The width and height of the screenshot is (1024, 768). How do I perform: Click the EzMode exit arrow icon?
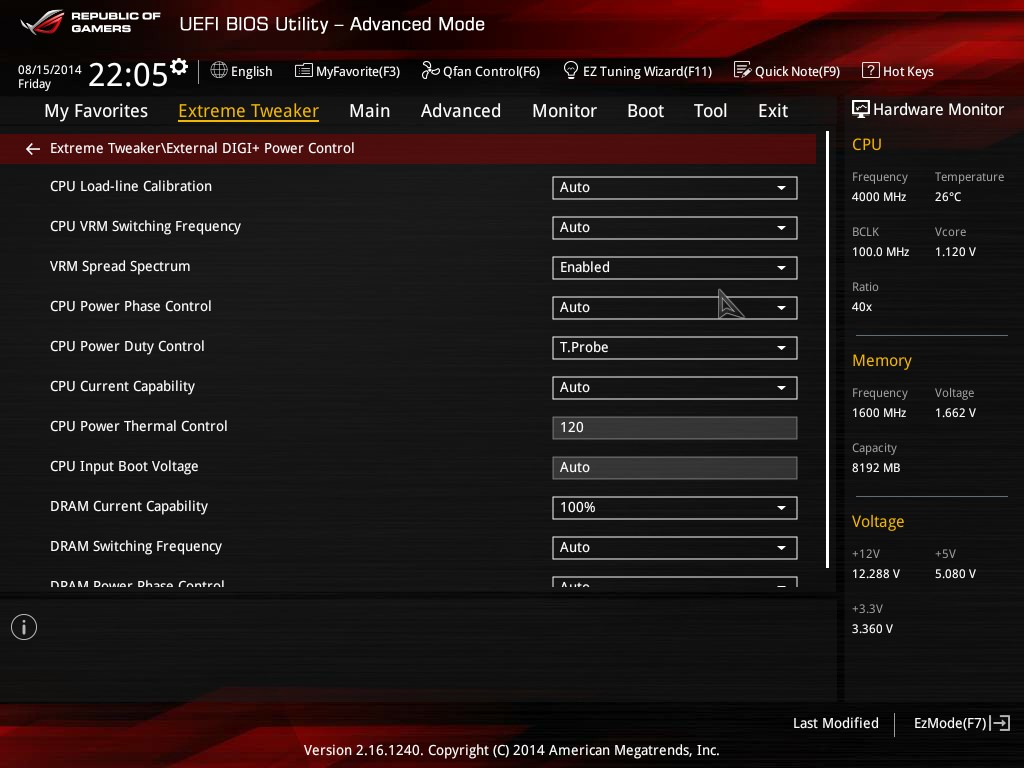[1000, 723]
